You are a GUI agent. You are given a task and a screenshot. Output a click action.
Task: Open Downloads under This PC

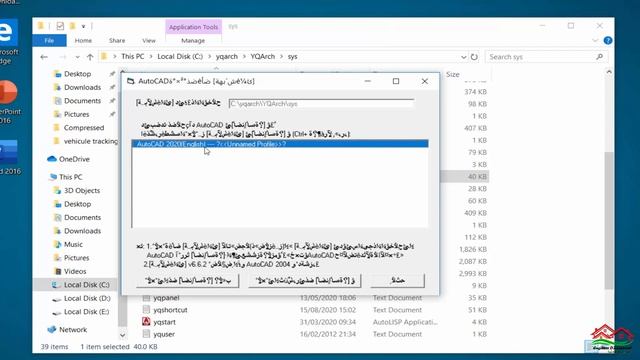[82, 231]
